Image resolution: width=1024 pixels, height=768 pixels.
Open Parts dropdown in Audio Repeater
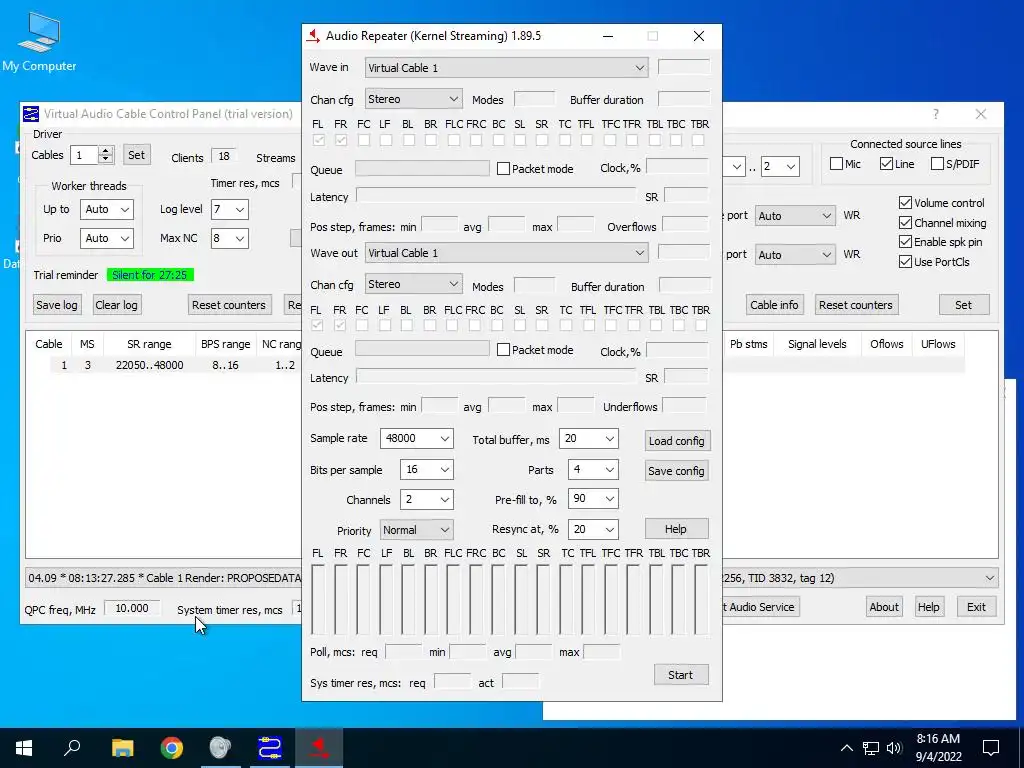pos(593,470)
